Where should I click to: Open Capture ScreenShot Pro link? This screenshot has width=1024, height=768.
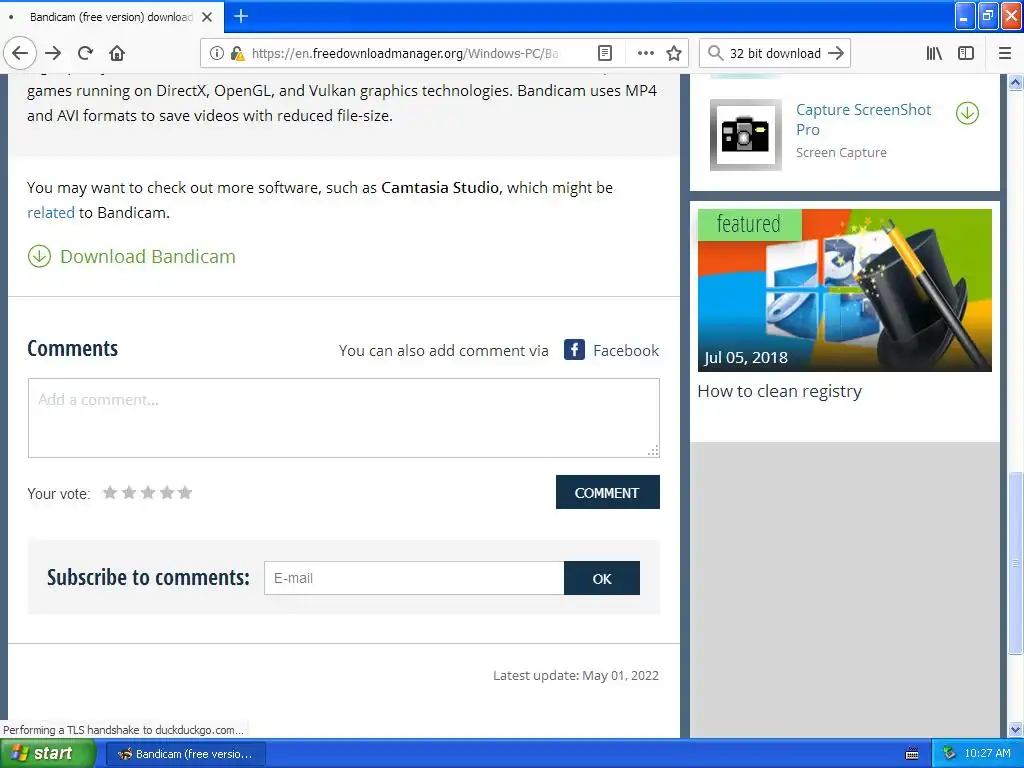click(863, 120)
